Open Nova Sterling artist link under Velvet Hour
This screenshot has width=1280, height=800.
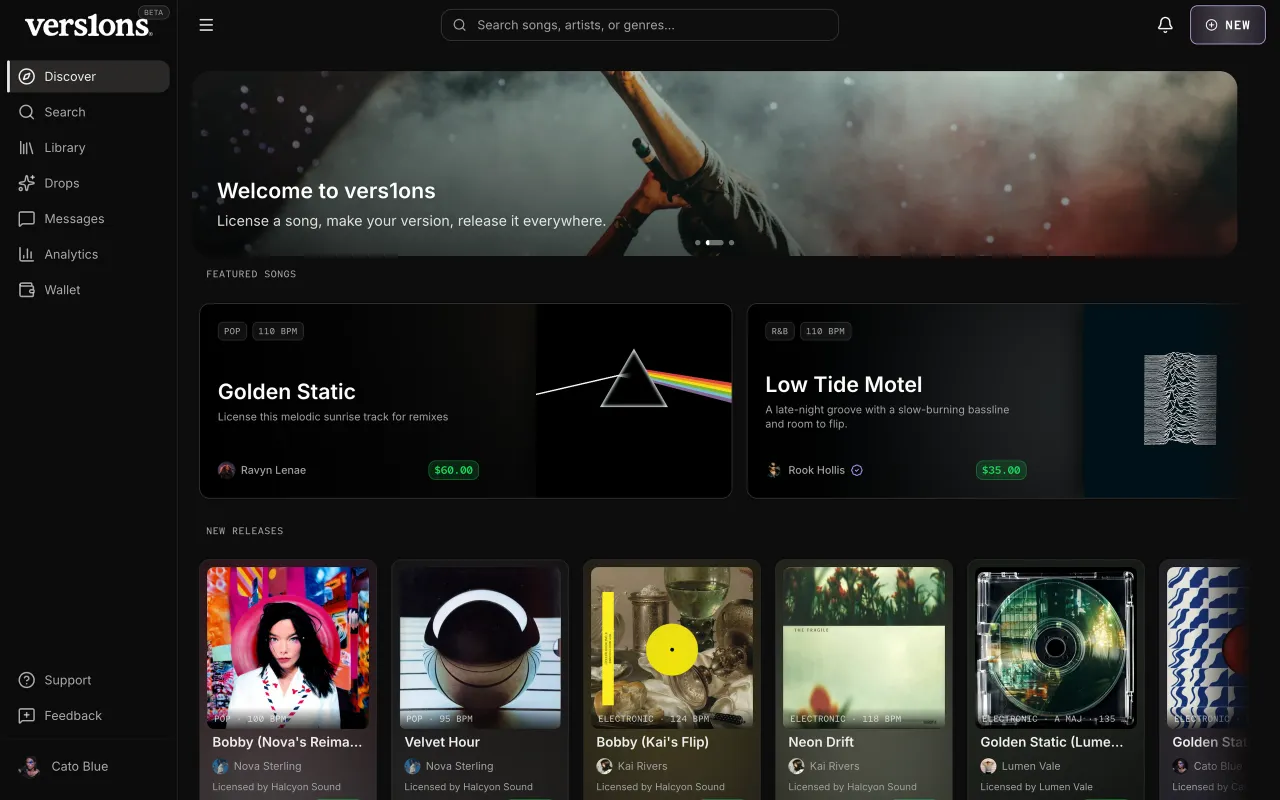click(x=459, y=766)
